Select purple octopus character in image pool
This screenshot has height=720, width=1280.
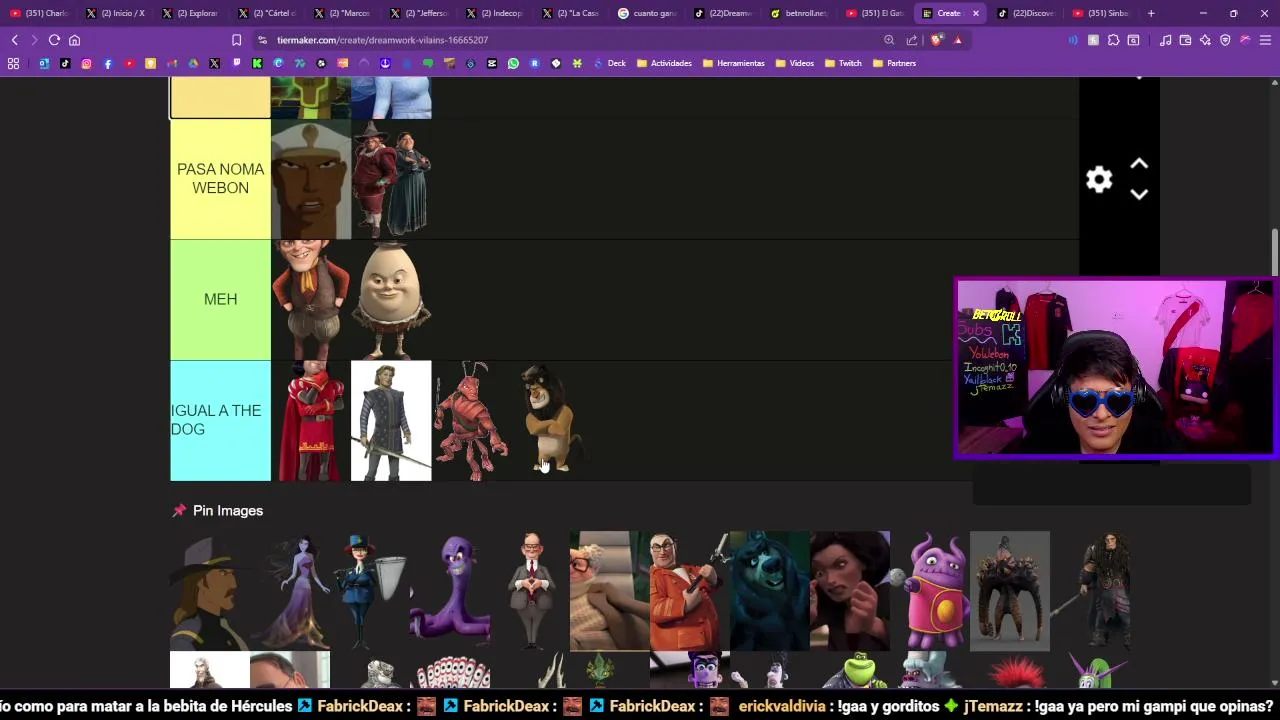point(450,591)
